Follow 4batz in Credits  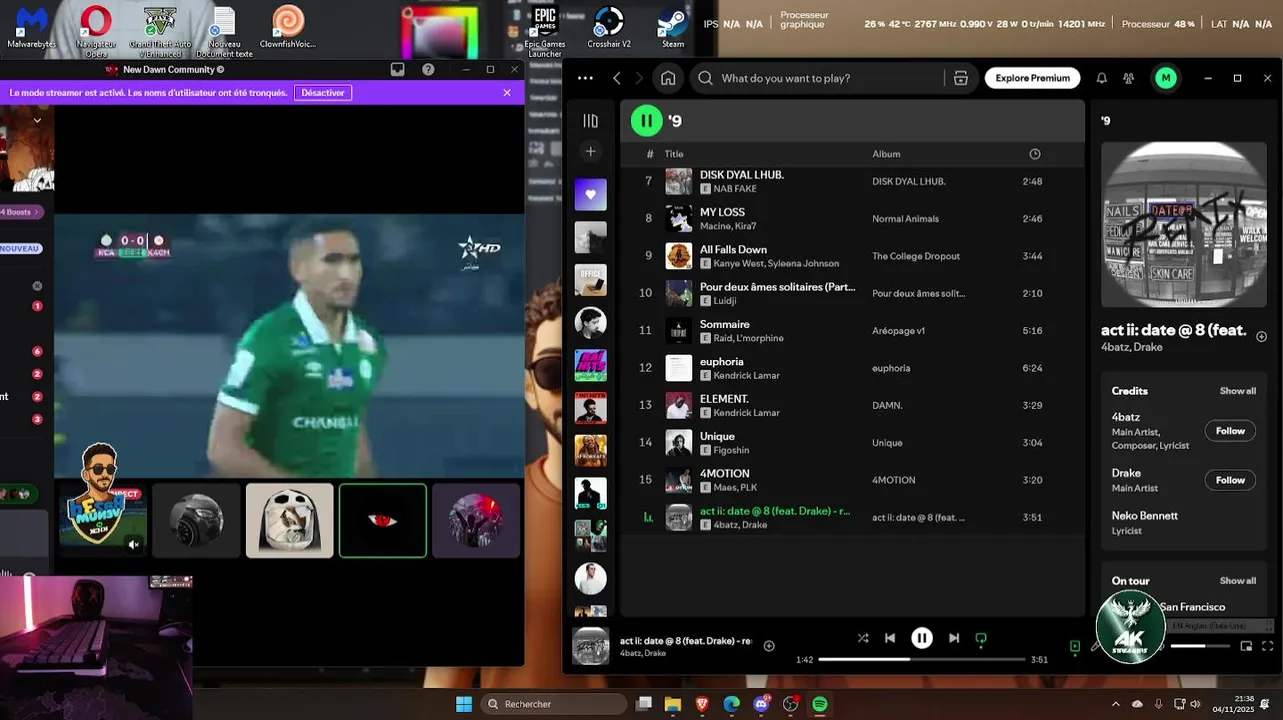click(1230, 431)
